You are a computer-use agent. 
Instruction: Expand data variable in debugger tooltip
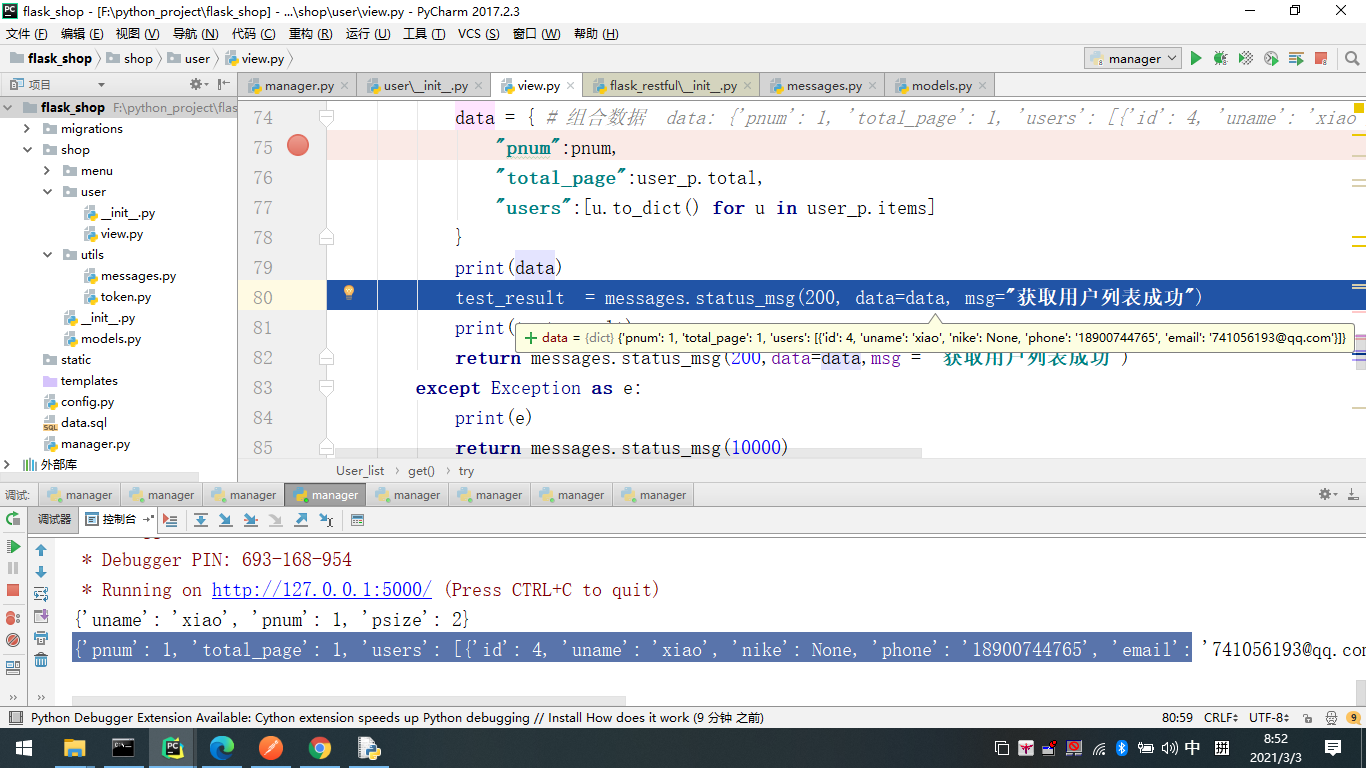(x=530, y=338)
